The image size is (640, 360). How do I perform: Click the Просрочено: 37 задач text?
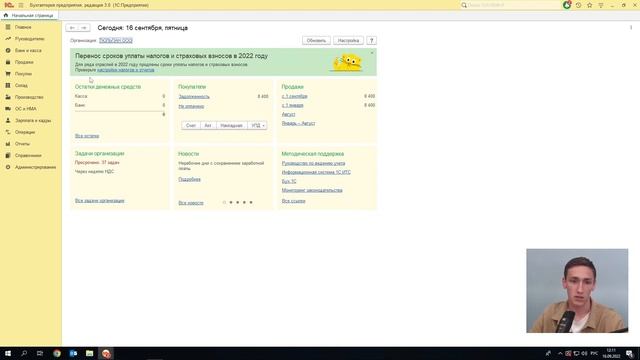pyautogui.click(x=97, y=162)
